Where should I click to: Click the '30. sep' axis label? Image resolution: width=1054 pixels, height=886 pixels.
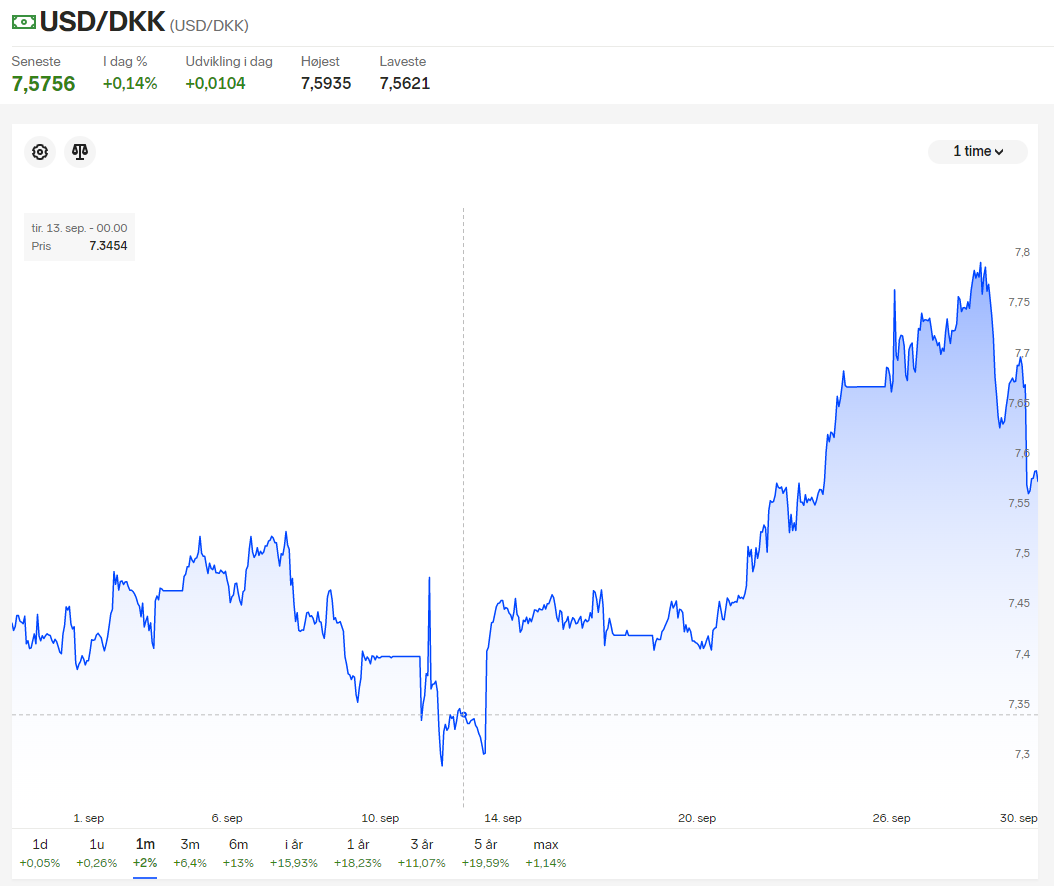coord(1018,818)
